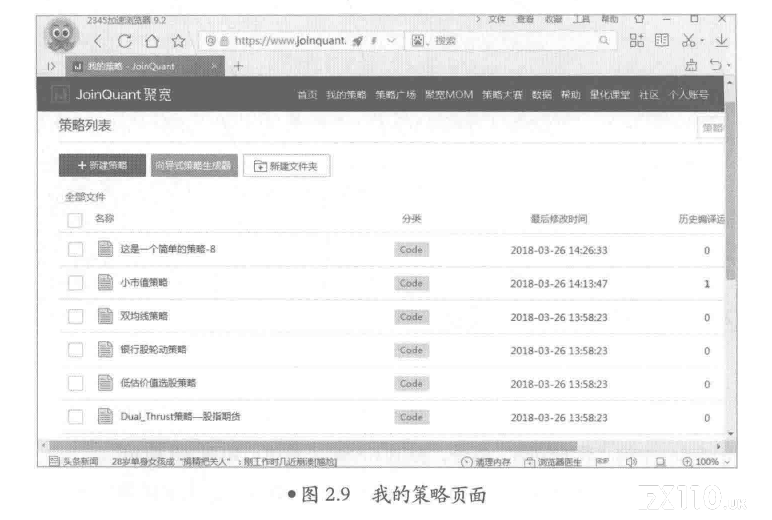Click the speaker mute icon in status bar

tap(631, 462)
